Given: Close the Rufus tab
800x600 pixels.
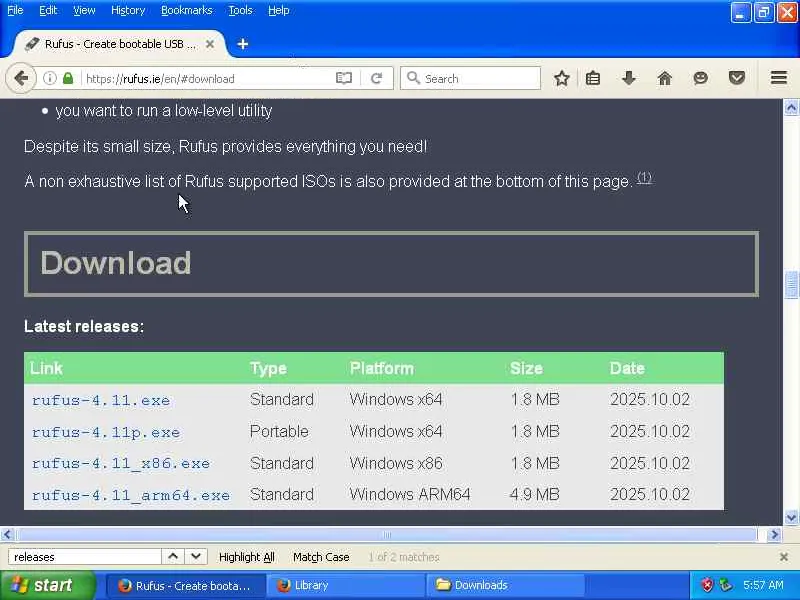Looking at the screenshot, I should pos(210,44).
